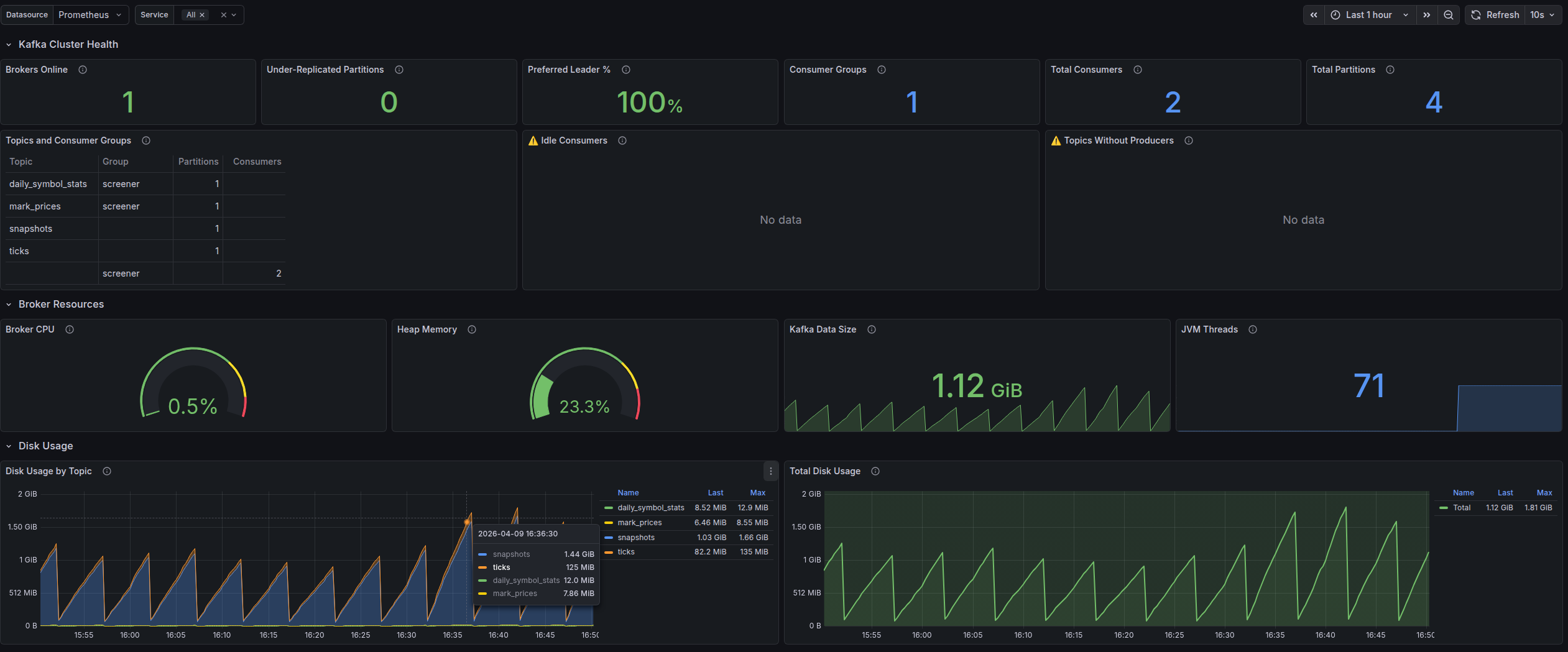Remove the All service filter tag
Viewport: 1568px width, 652px height.
click(x=202, y=14)
